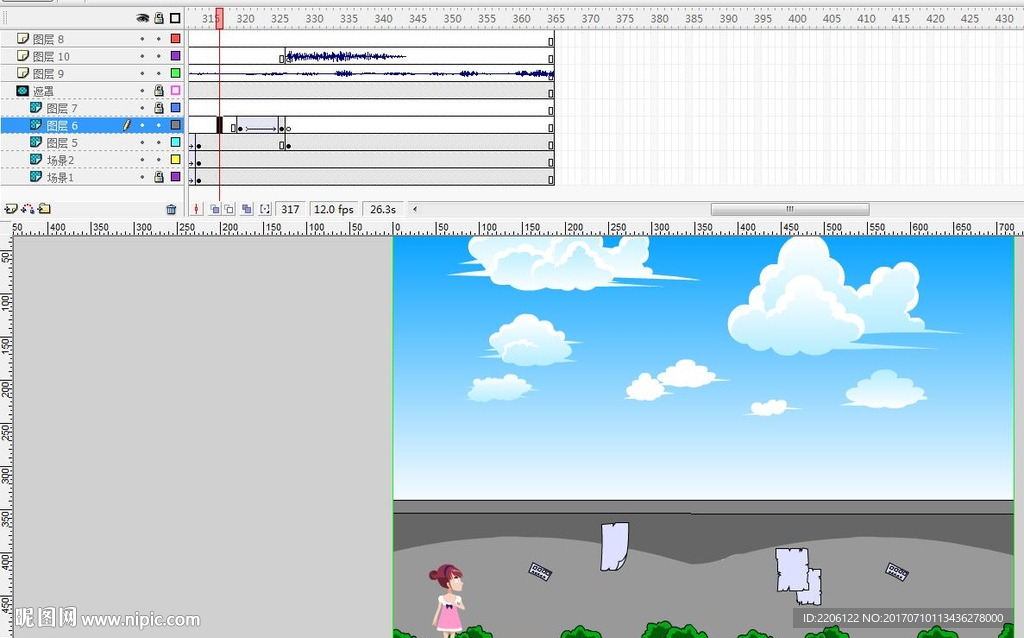The height and width of the screenshot is (638, 1024).
Task: Click the lock all layers padlock header icon
Action: (159, 18)
